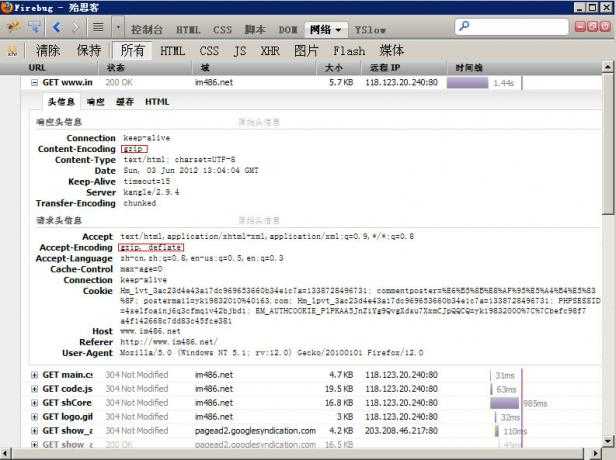Sort by the 域 column header
This screenshot has height=460, width=616.
click(255, 68)
